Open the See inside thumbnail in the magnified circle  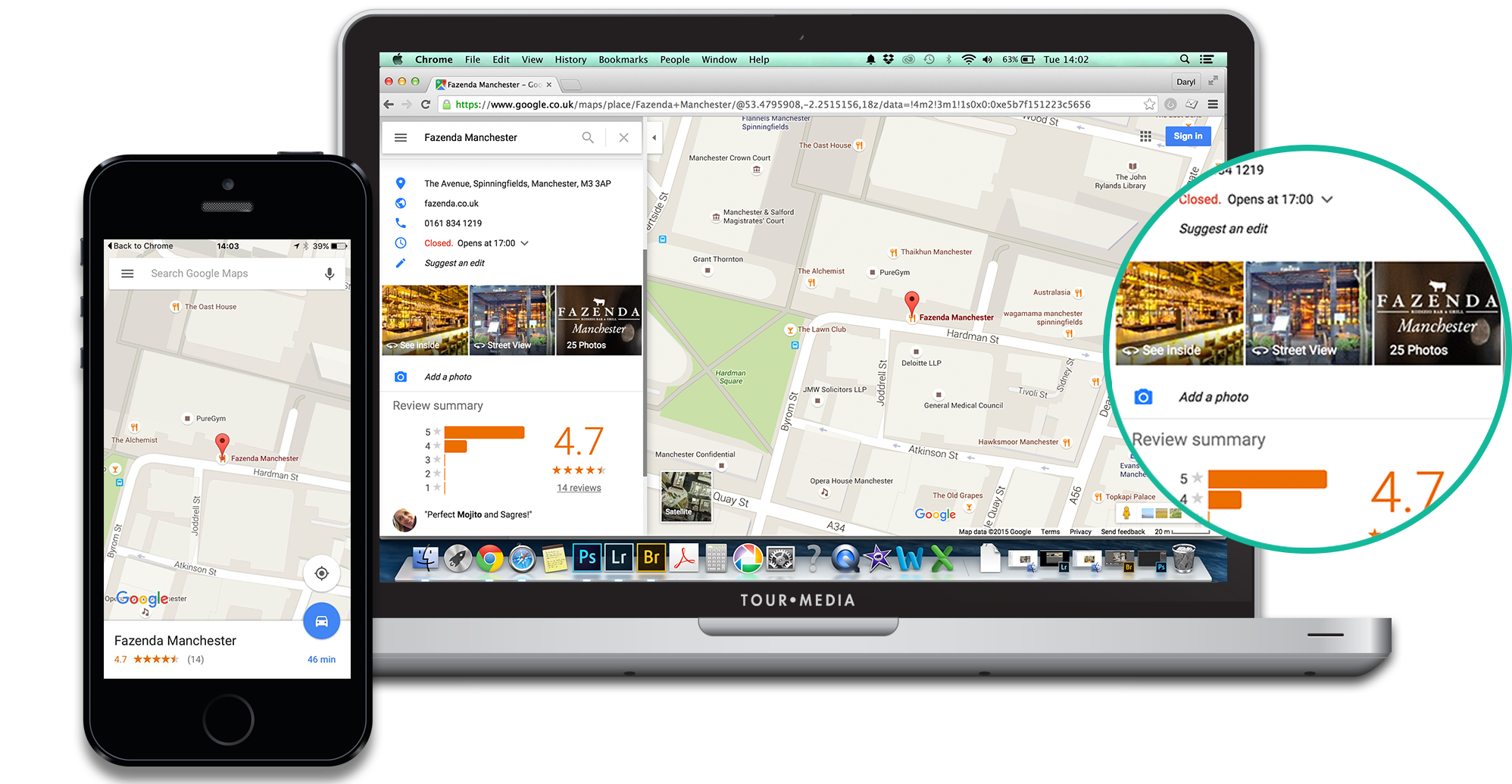[x=1179, y=314]
